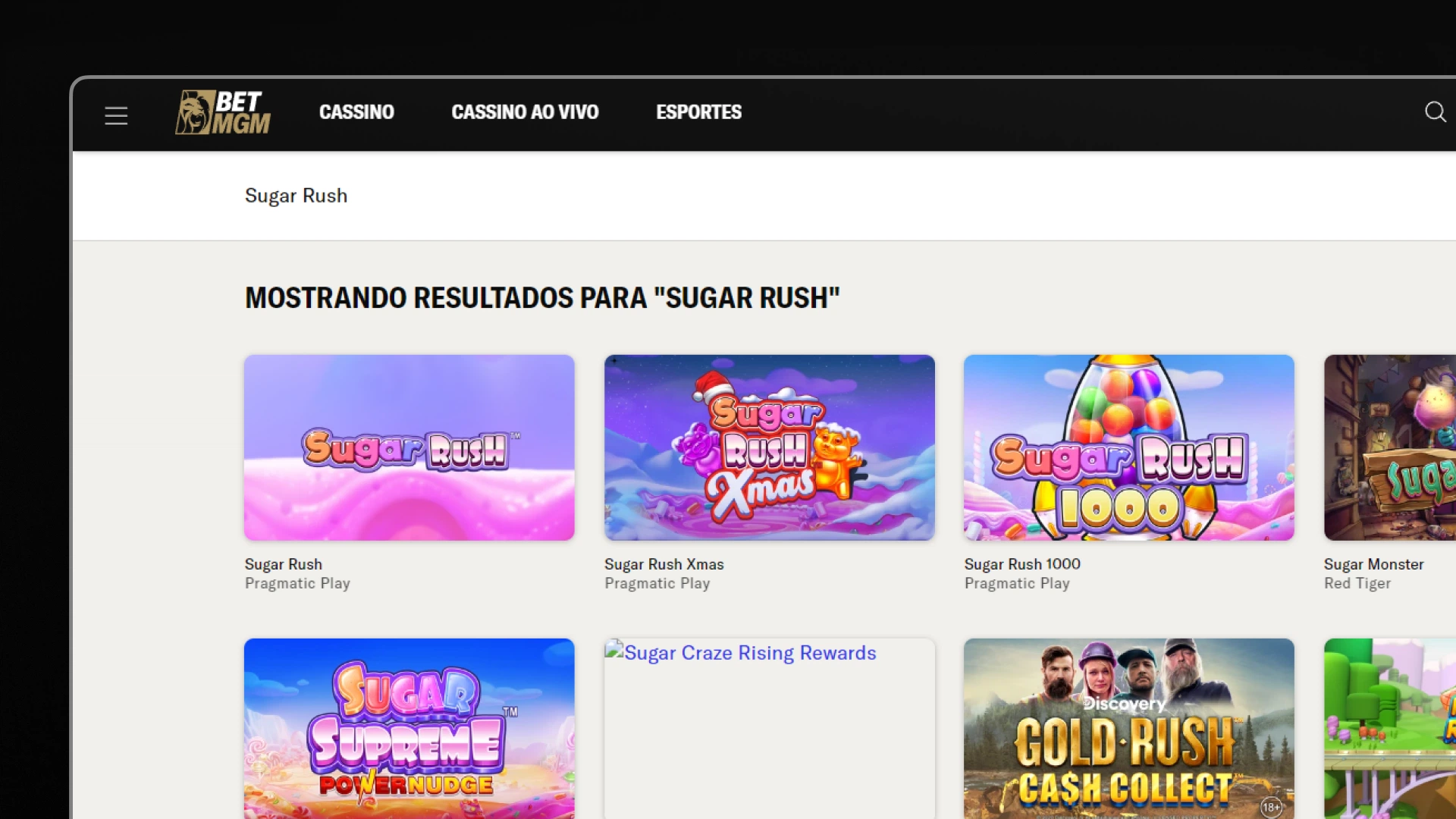Click the Sugar Rush Xmas title

click(x=664, y=564)
